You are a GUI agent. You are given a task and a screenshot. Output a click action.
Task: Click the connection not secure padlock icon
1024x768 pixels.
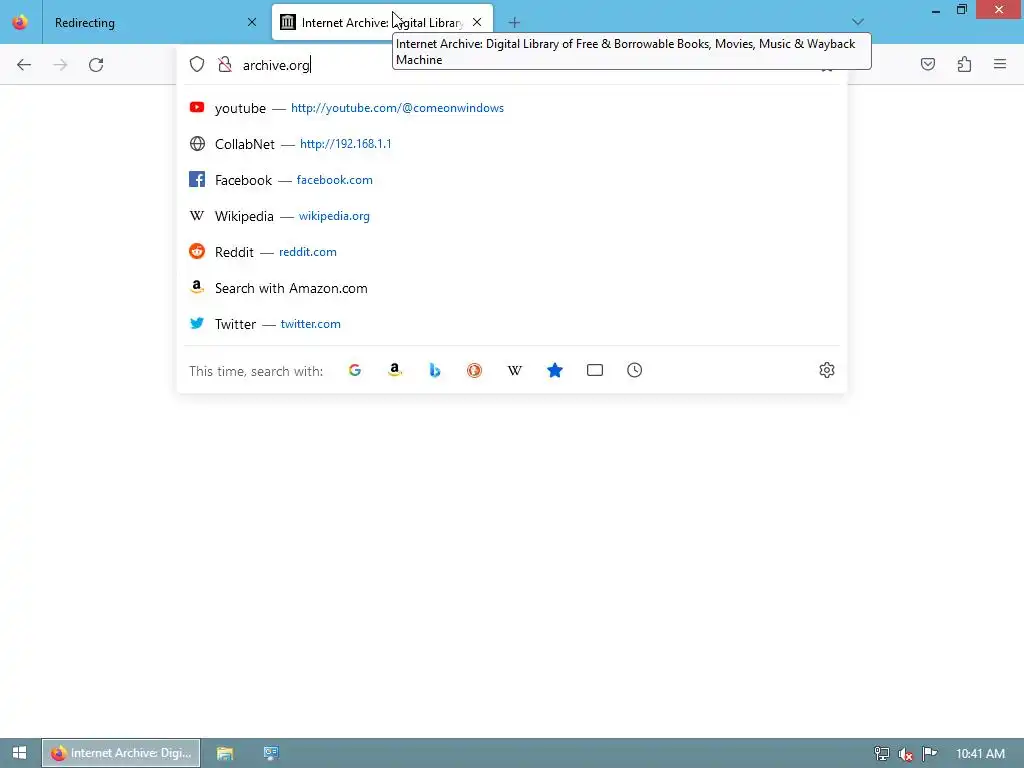click(225, 64)
